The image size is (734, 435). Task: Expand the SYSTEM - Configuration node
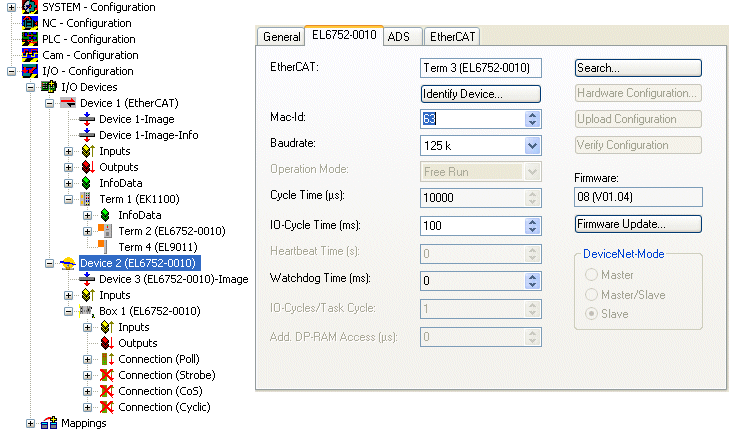pyautogui.click(x=12, y=7)
